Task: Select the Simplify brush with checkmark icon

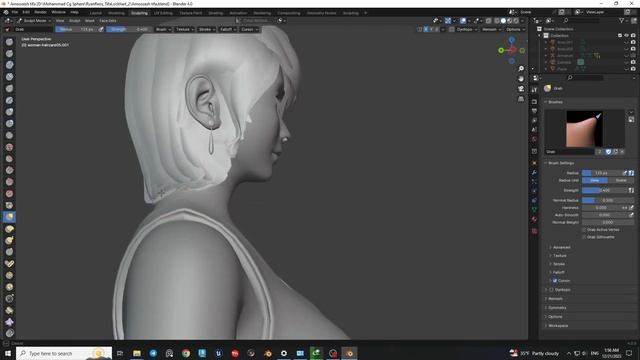Action: coord(9,264)
